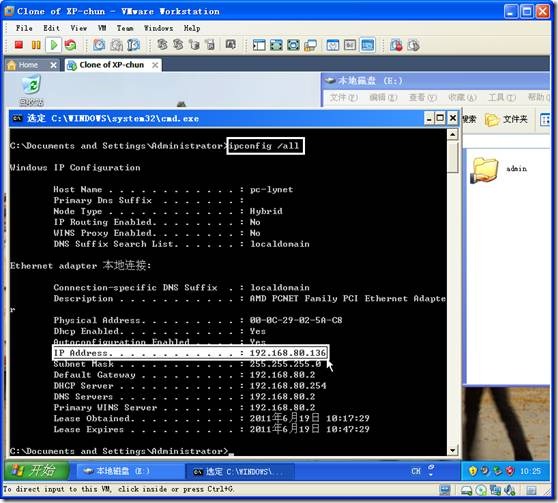This screenshot has width=558, height=503.
Task: Click the Summary view icon
Action: coord(333,45)
